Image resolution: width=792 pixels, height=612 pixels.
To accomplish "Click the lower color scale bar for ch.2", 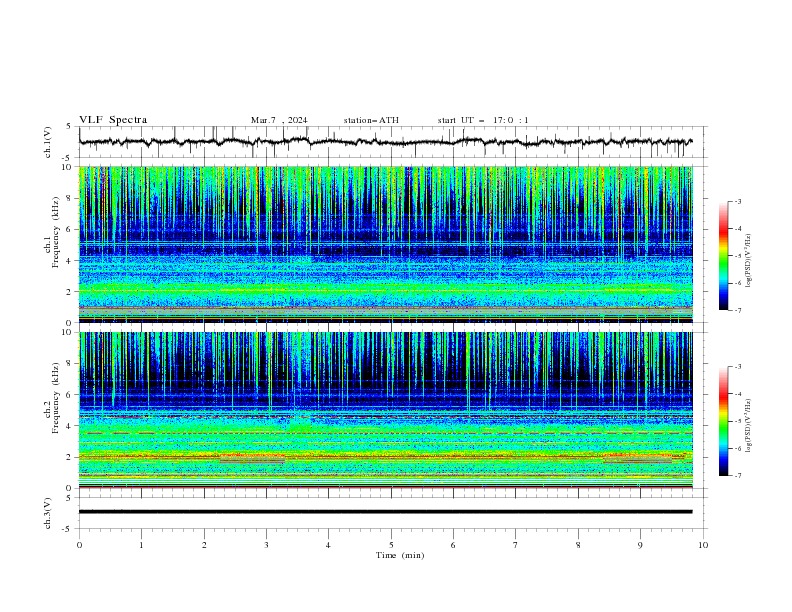I will coord(723,421).
